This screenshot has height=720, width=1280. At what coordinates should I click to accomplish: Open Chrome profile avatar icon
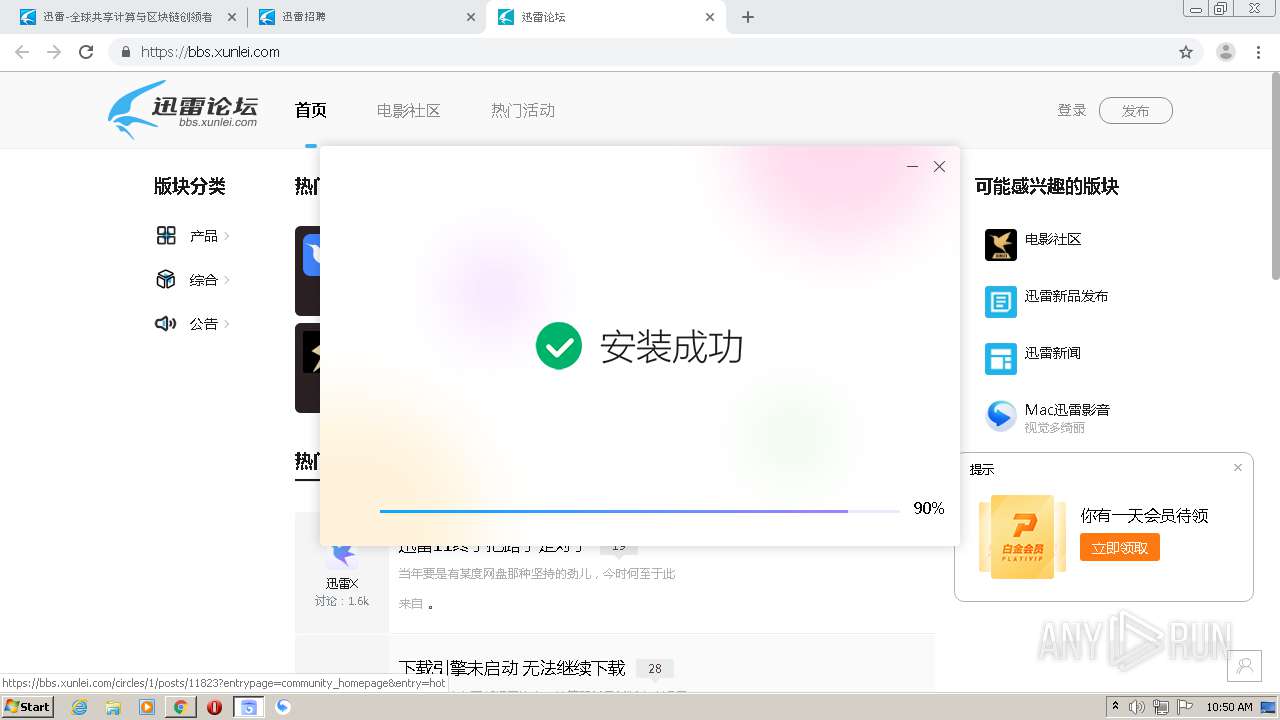pyautogui.click(x=1226, y=52)
